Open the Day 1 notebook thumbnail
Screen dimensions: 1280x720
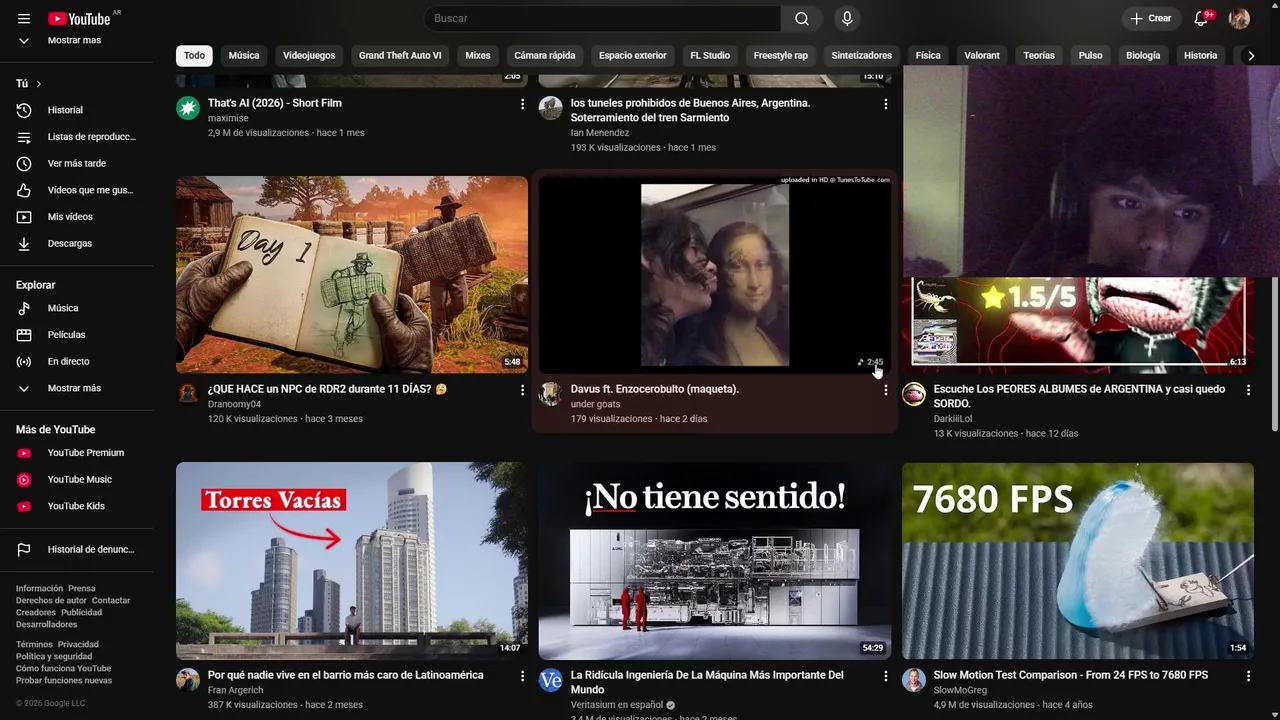pyautogui.click(x=352, y=275)
